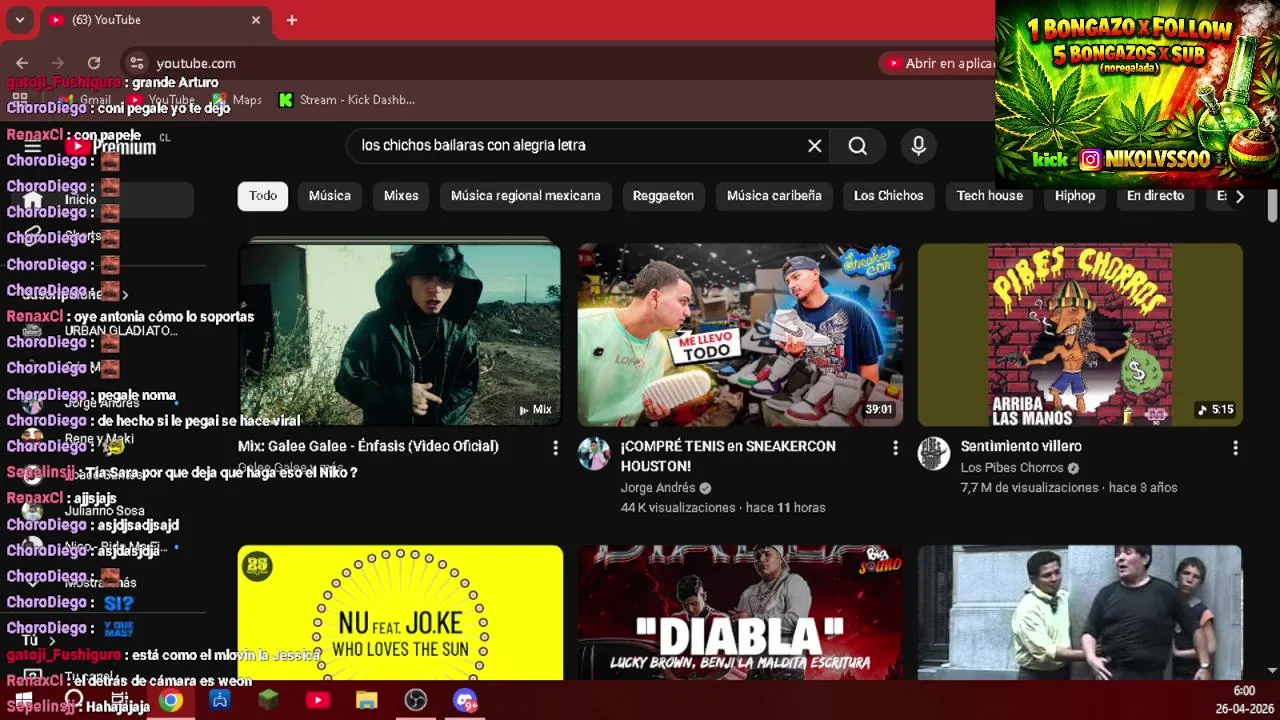The width and height of the screenshot is (1280, 720).
Task: Open the Galee Galee Énfasis mix thumbnail
Action: tap(400, 335)
